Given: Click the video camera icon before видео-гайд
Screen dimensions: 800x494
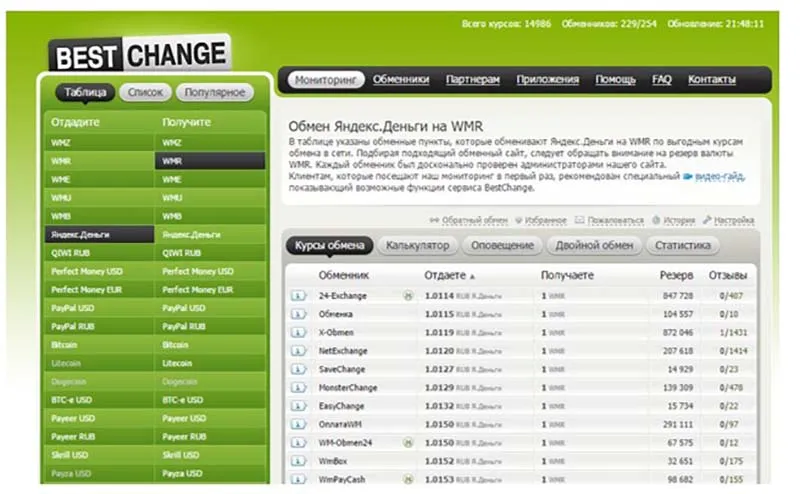Looking at the screenshot, I should (688, 177).
